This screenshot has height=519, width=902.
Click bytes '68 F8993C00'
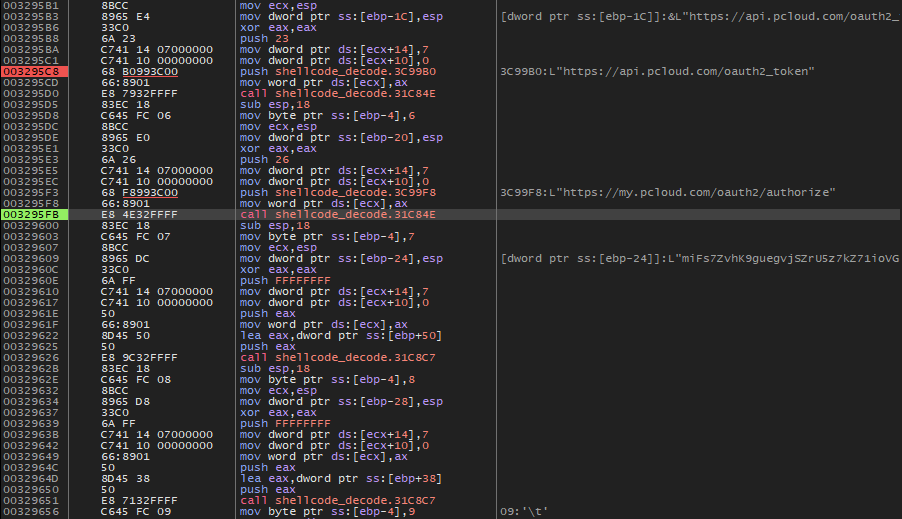coord(139,192)
